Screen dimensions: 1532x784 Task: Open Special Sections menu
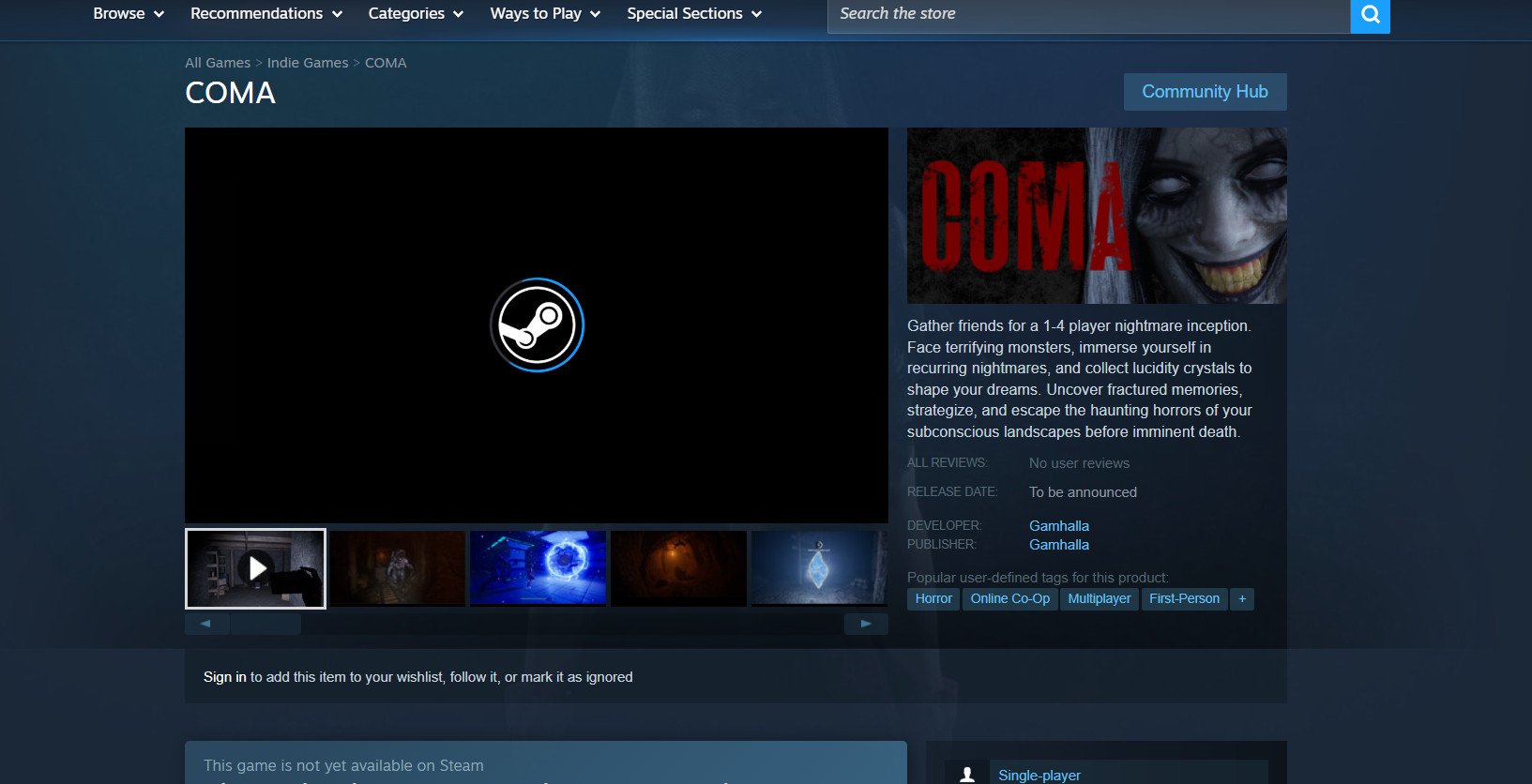[x=693, y=14]
